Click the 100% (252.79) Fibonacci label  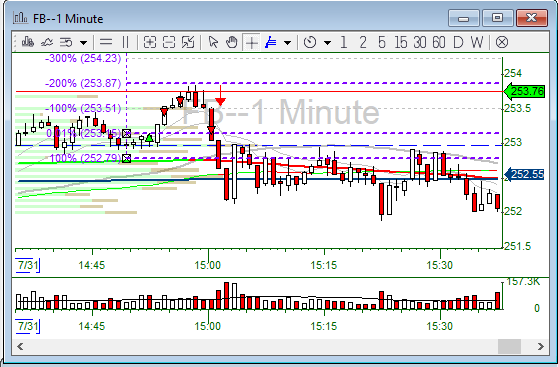[85, 158]
